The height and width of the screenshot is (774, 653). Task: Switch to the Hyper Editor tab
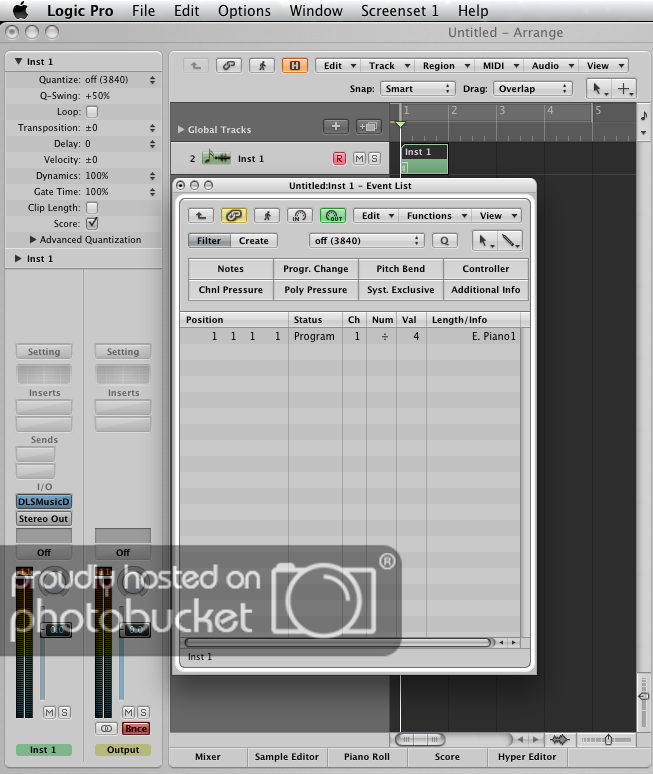(527, 757)
